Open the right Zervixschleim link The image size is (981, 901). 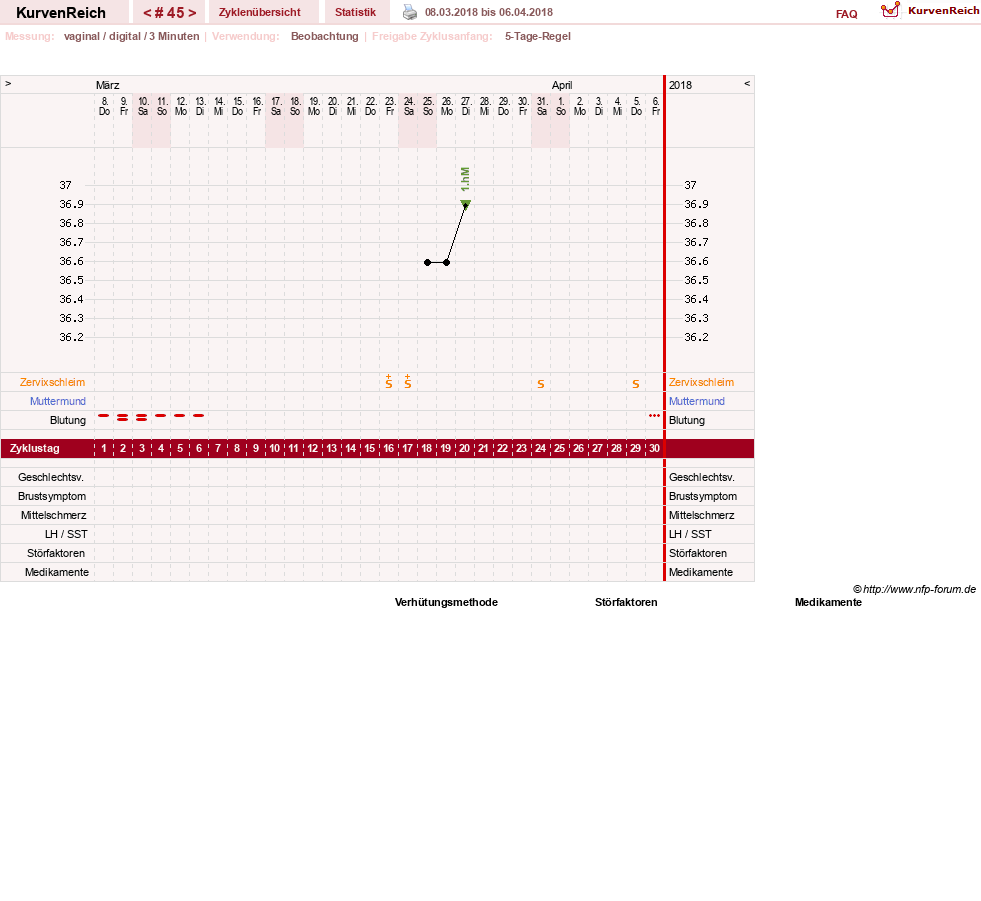(x=701, y=382)
